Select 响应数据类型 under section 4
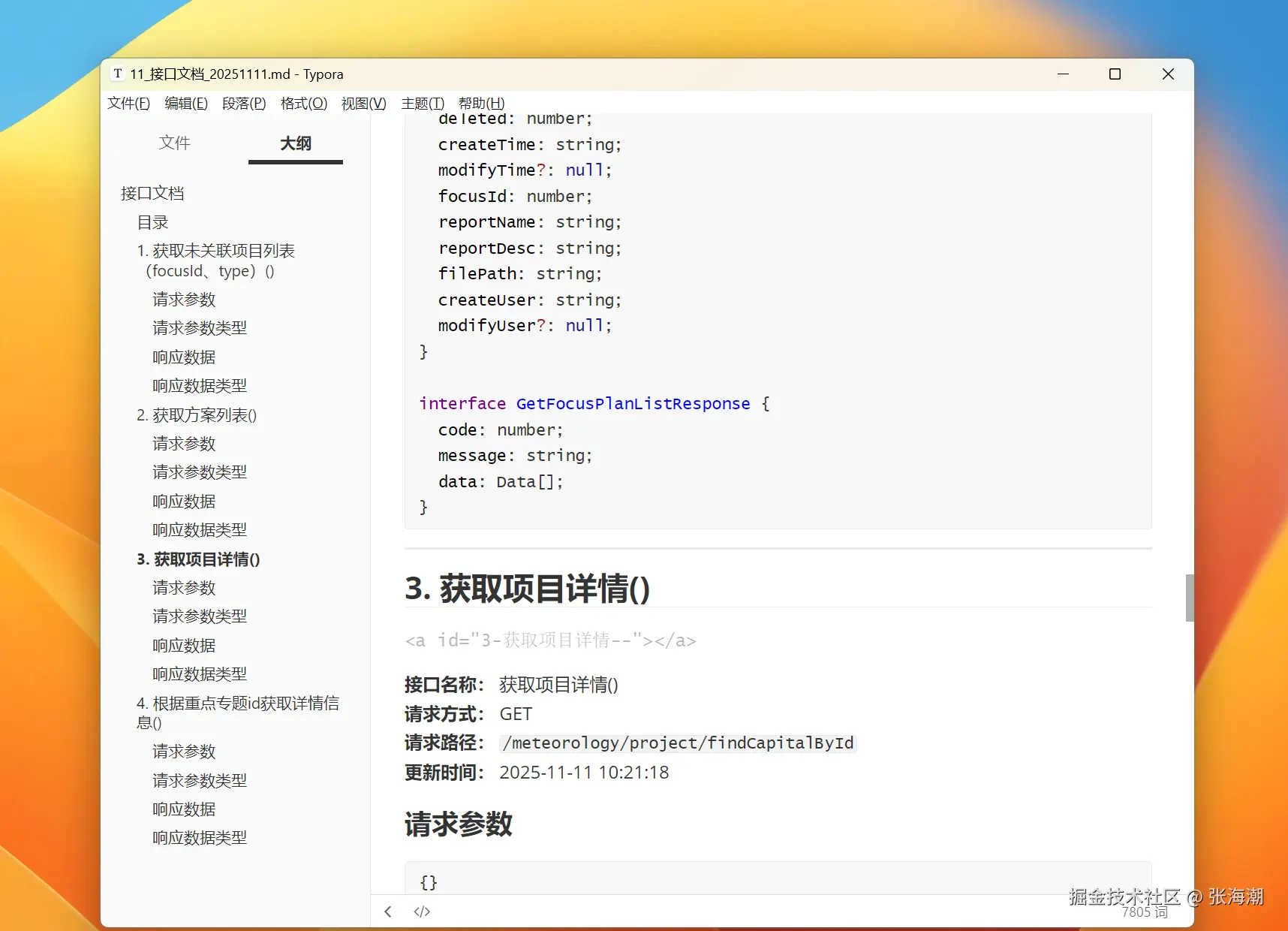 coord(199,837)
